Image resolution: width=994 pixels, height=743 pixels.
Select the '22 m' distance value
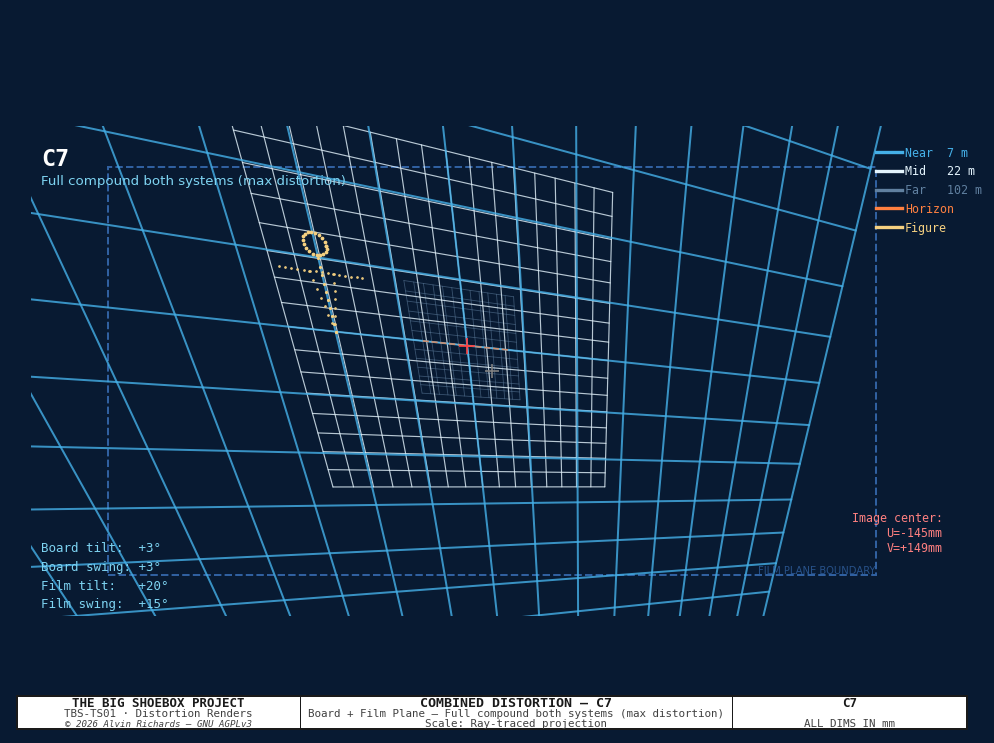point(961,171)
